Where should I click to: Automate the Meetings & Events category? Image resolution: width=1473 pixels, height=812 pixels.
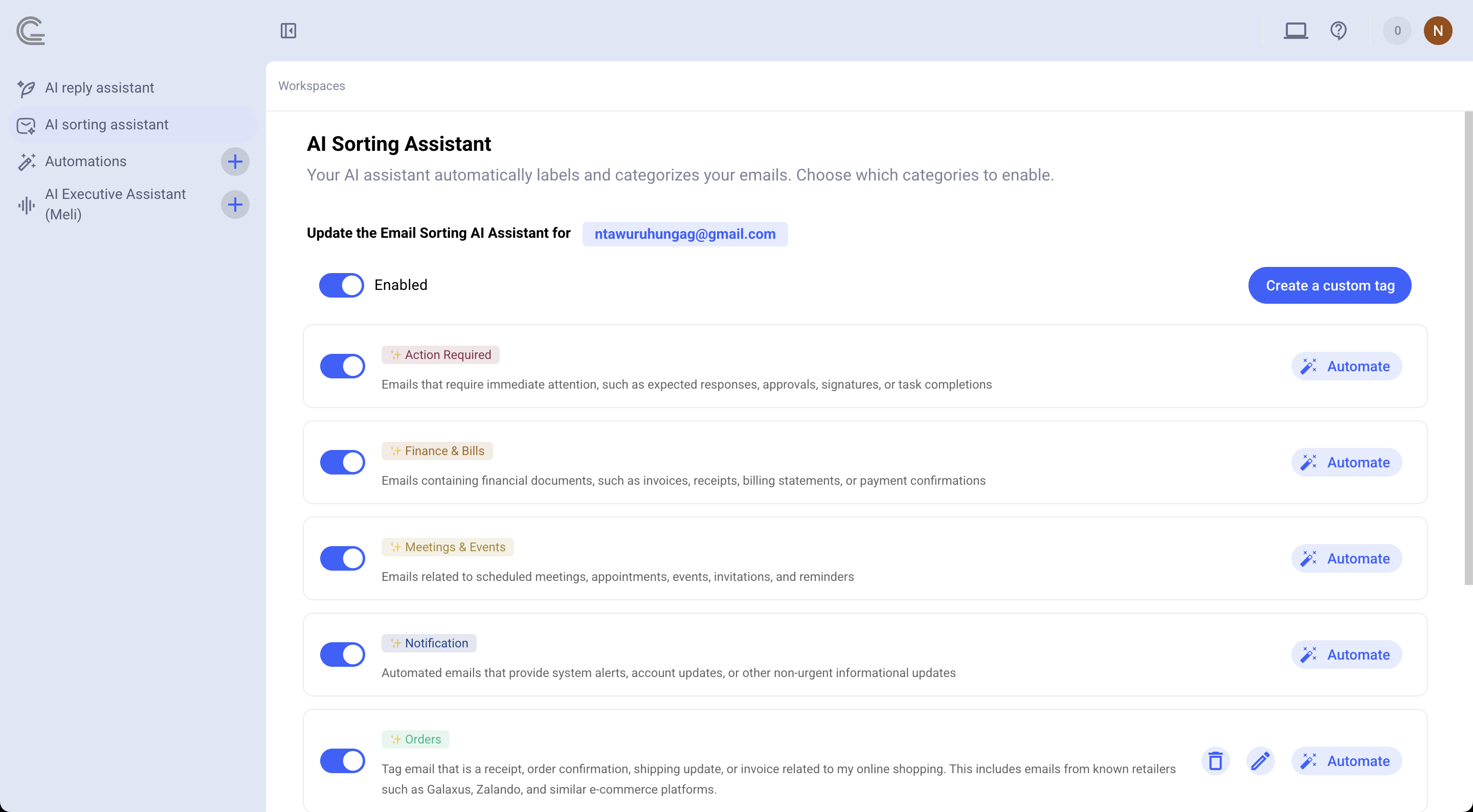pyautogui.click(x=1346, y=559)
